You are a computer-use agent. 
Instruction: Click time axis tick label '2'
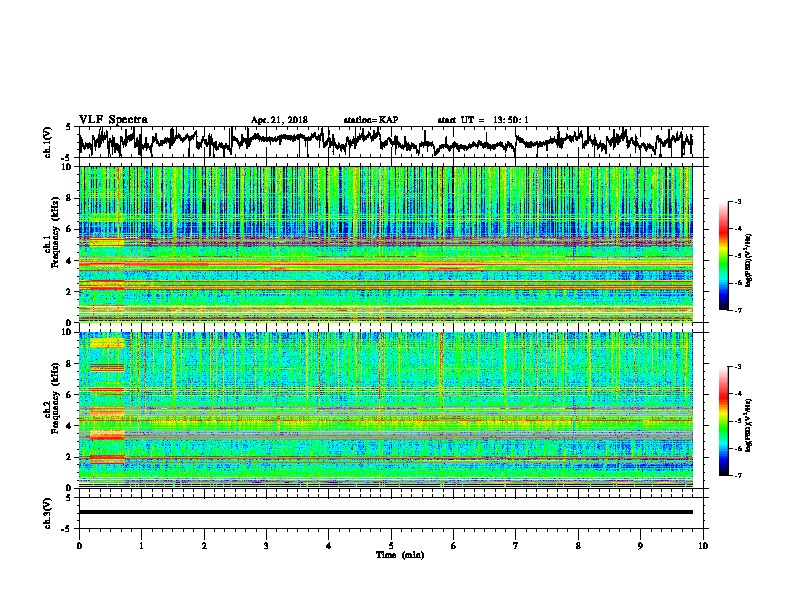click(204, 546)
